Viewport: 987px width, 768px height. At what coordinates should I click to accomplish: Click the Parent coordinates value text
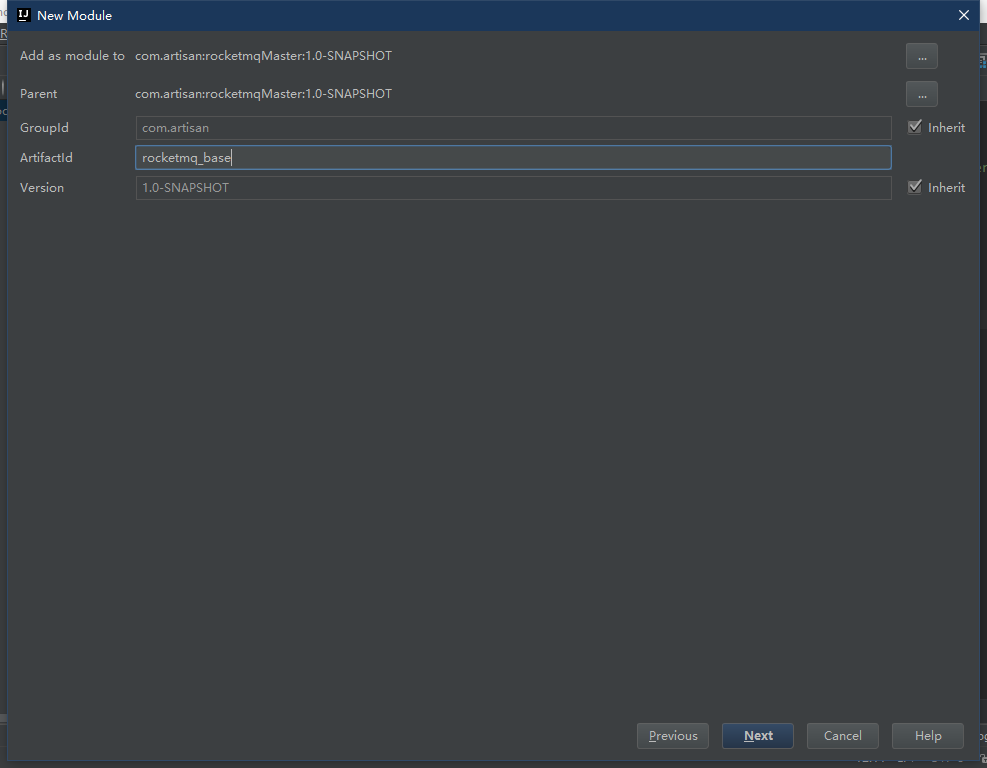tap(263, 94)
